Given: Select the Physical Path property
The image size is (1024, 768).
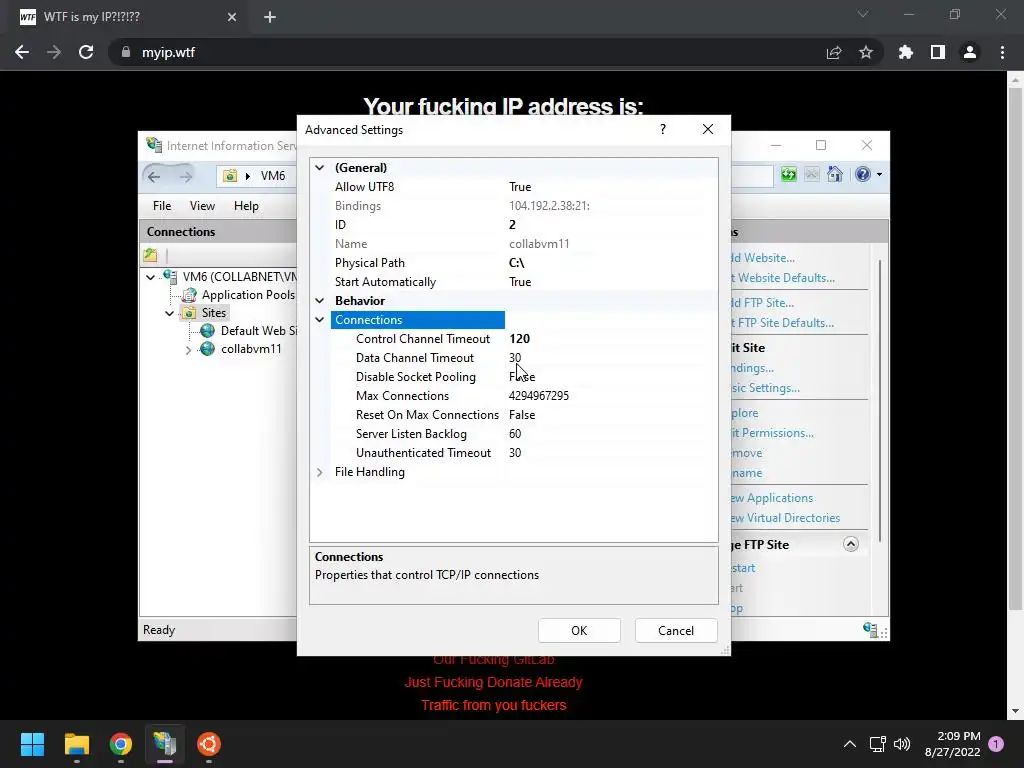Looking at the screenshot, I should click(x=514, y=263).
